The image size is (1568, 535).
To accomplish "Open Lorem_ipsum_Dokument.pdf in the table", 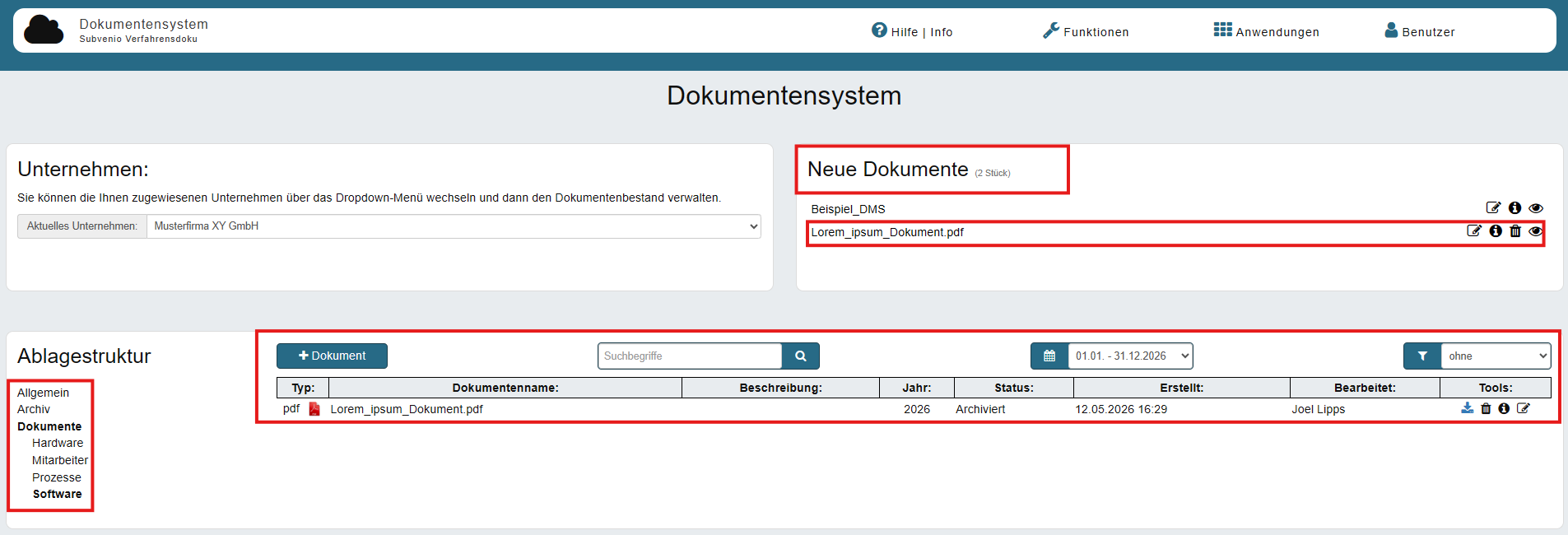I will (x=407, y=409).
